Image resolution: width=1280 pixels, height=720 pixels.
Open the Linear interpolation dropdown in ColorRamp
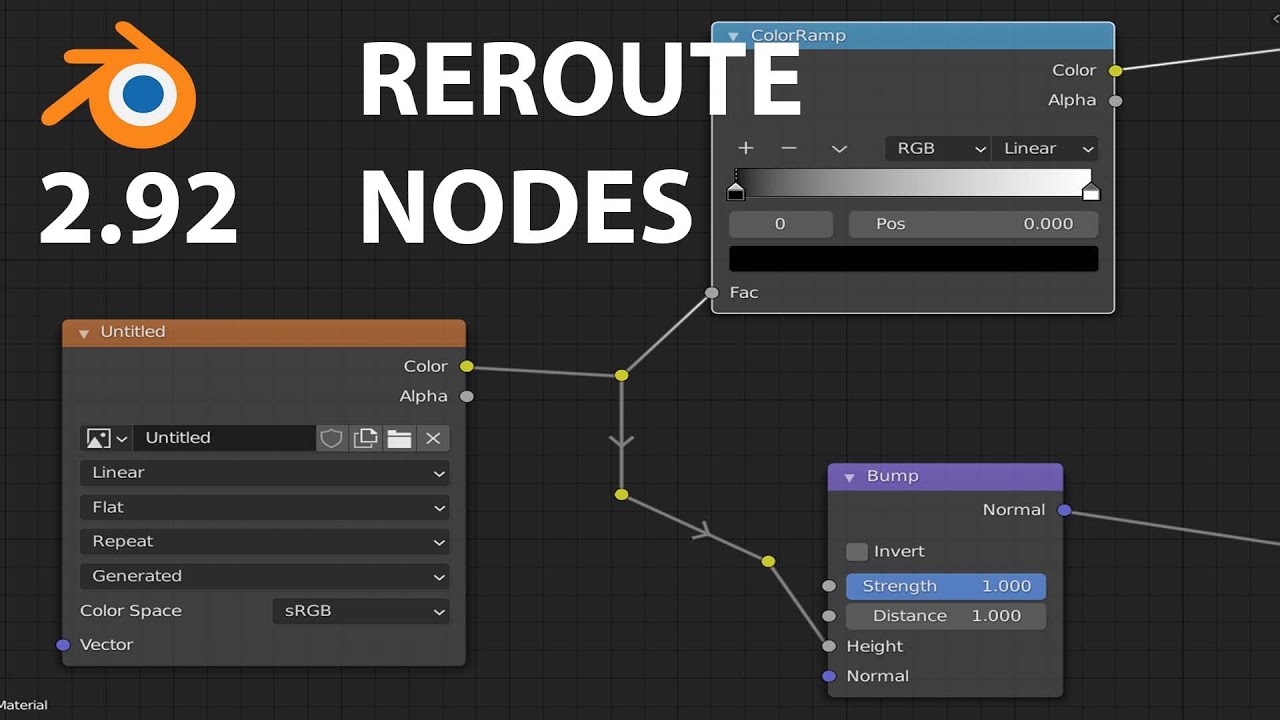click(x=1045, y=148)
